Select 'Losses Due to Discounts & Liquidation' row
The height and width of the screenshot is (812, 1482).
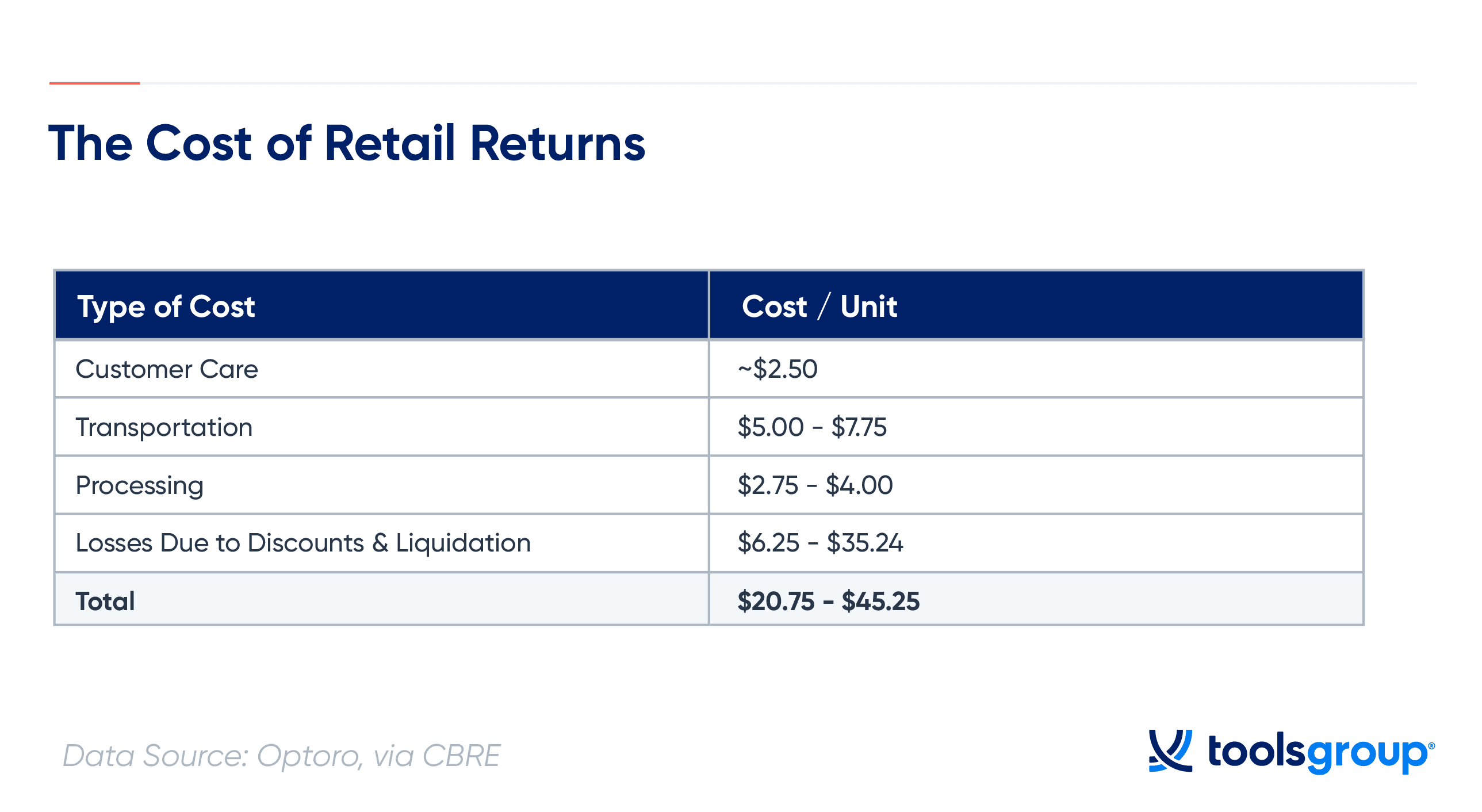click(x=303, y=543)
